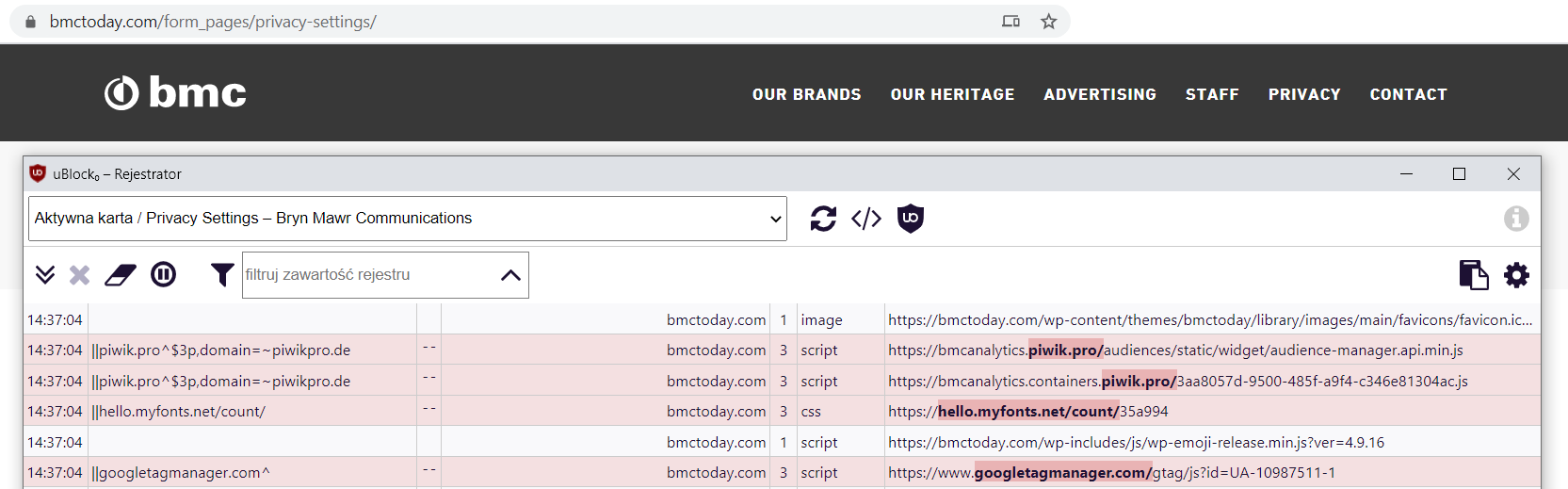Click the logger info icon
This screenshot has height=489, width=1568.
(1516, 219)
